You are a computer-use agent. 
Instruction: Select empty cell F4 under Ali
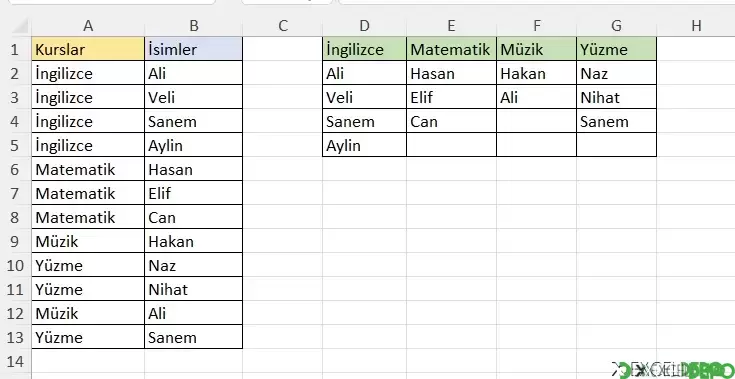(x=537, y=121)
